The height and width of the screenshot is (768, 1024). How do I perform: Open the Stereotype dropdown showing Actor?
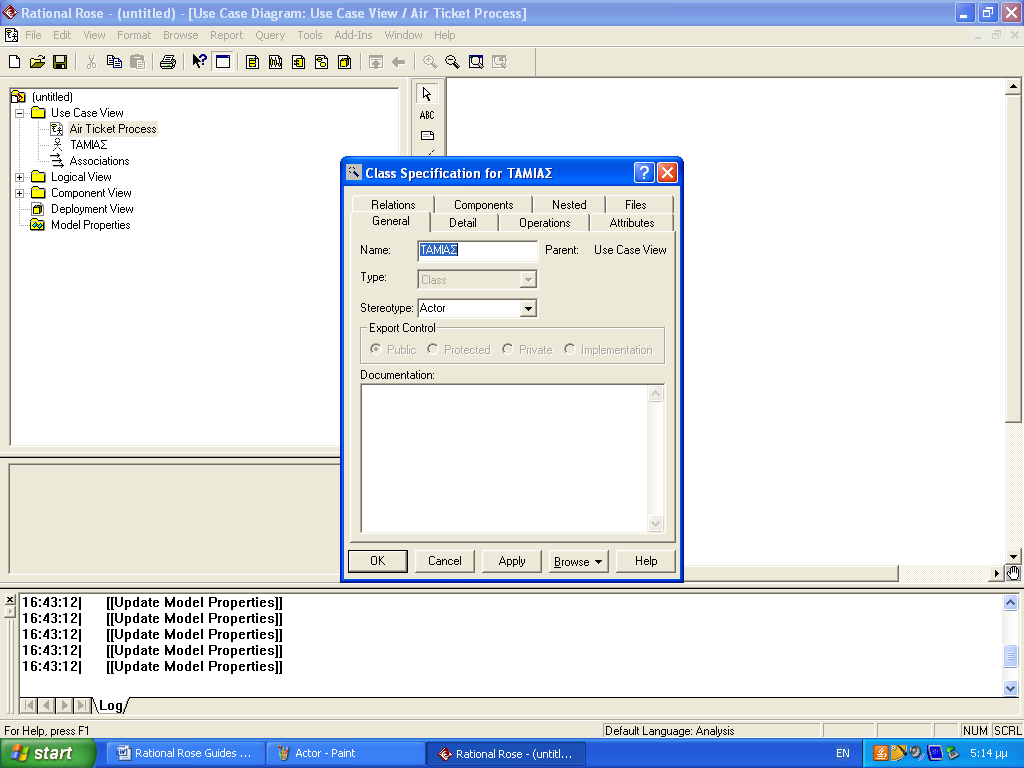point(528,308)
